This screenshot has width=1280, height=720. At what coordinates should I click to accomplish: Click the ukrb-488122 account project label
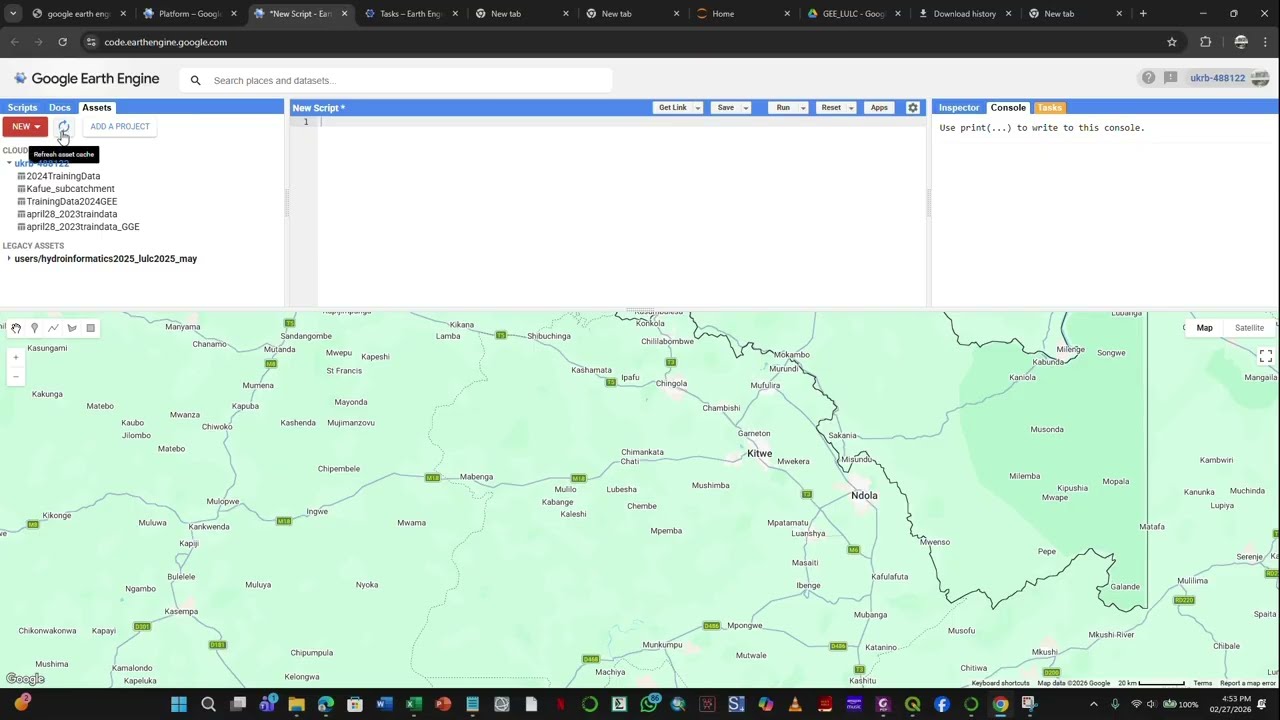[1217, 78]
